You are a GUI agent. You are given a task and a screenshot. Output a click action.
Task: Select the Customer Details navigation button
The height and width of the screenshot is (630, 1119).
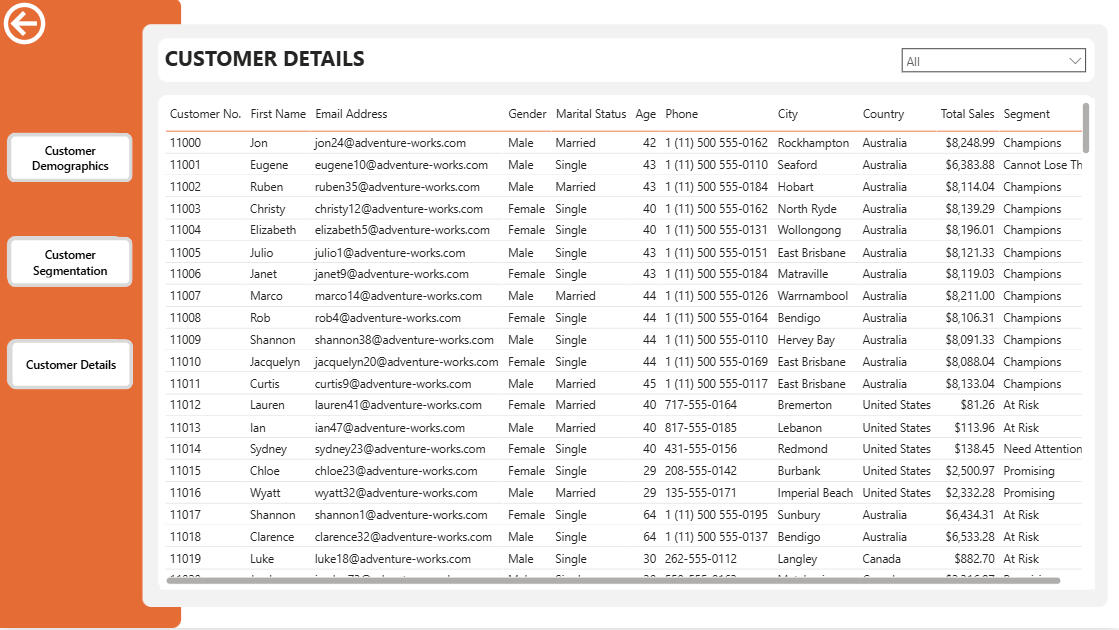(70, 365)
